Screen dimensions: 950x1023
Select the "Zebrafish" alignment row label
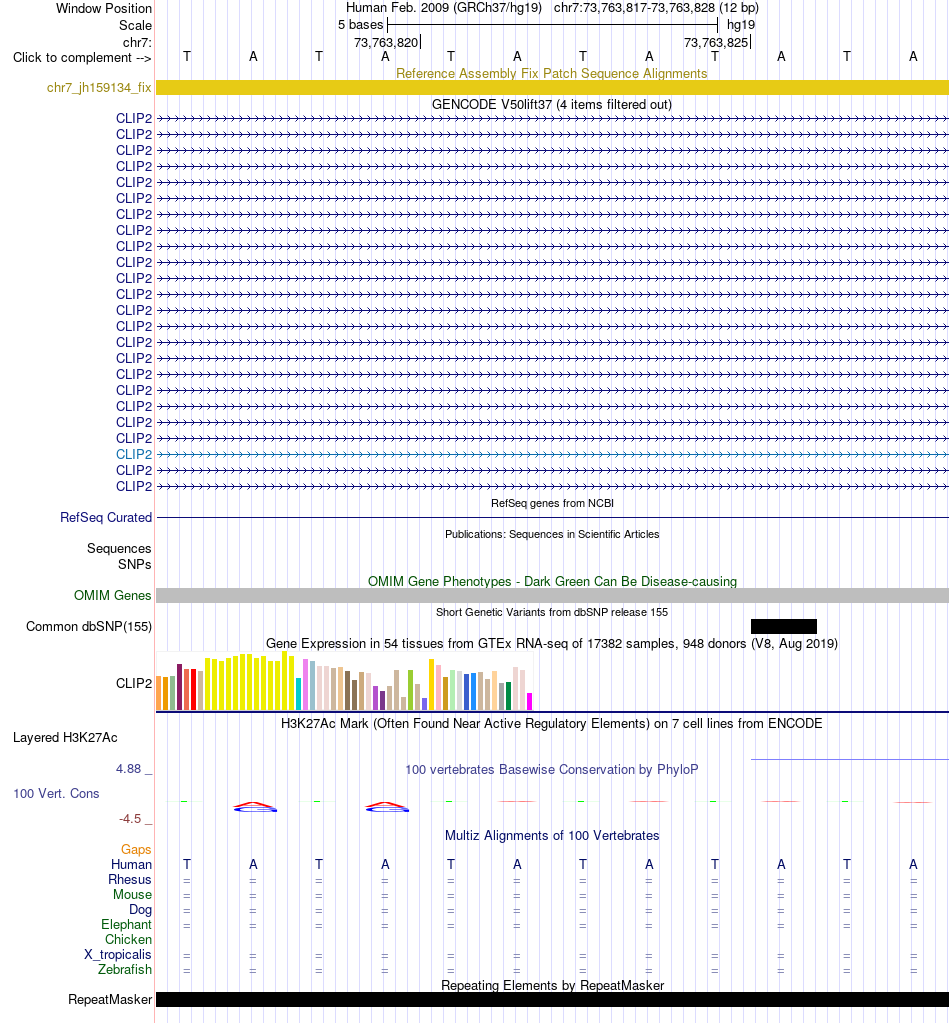pos(125,969)
